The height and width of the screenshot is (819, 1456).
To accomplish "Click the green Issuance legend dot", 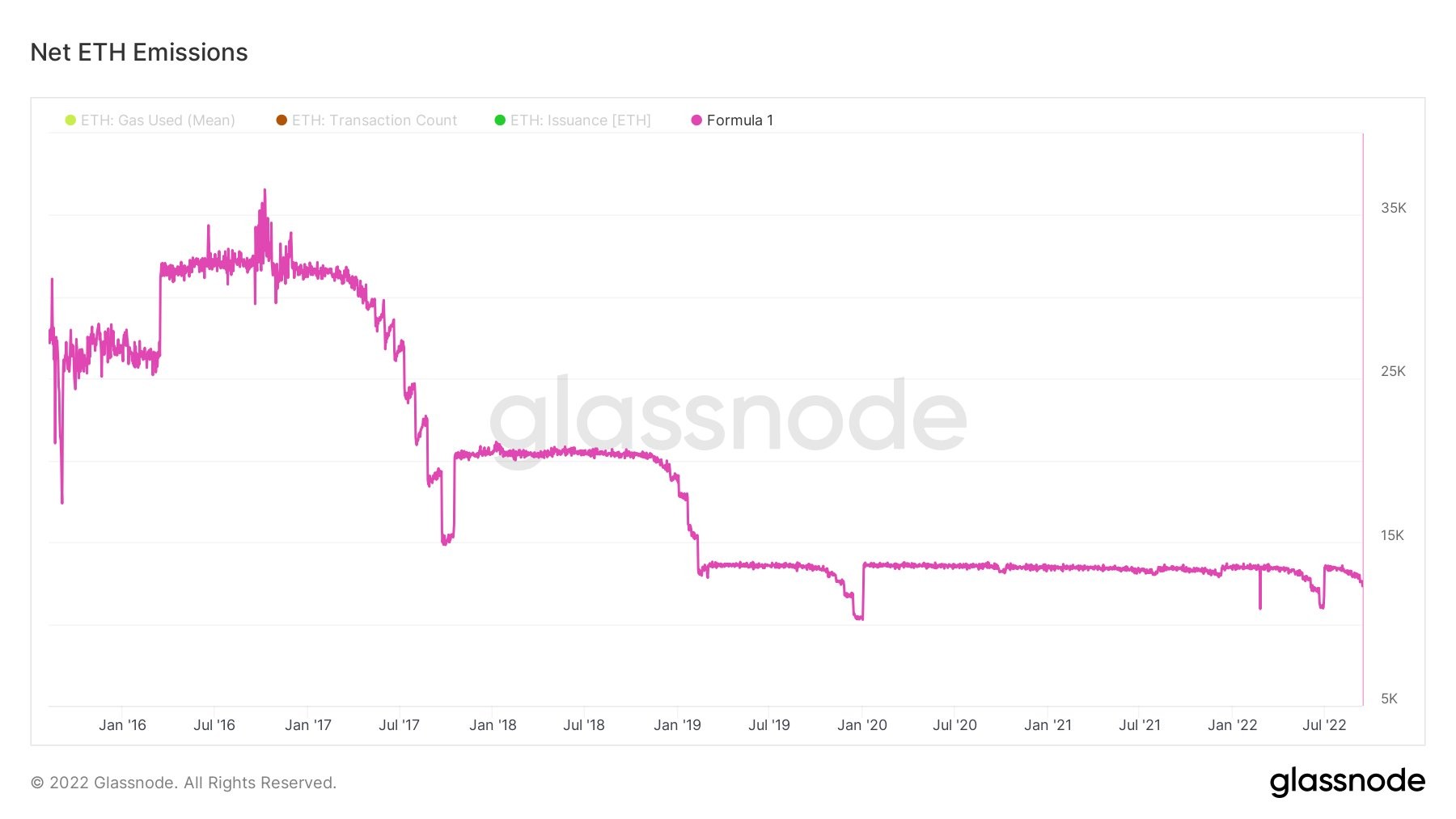I will click(500, 120).
